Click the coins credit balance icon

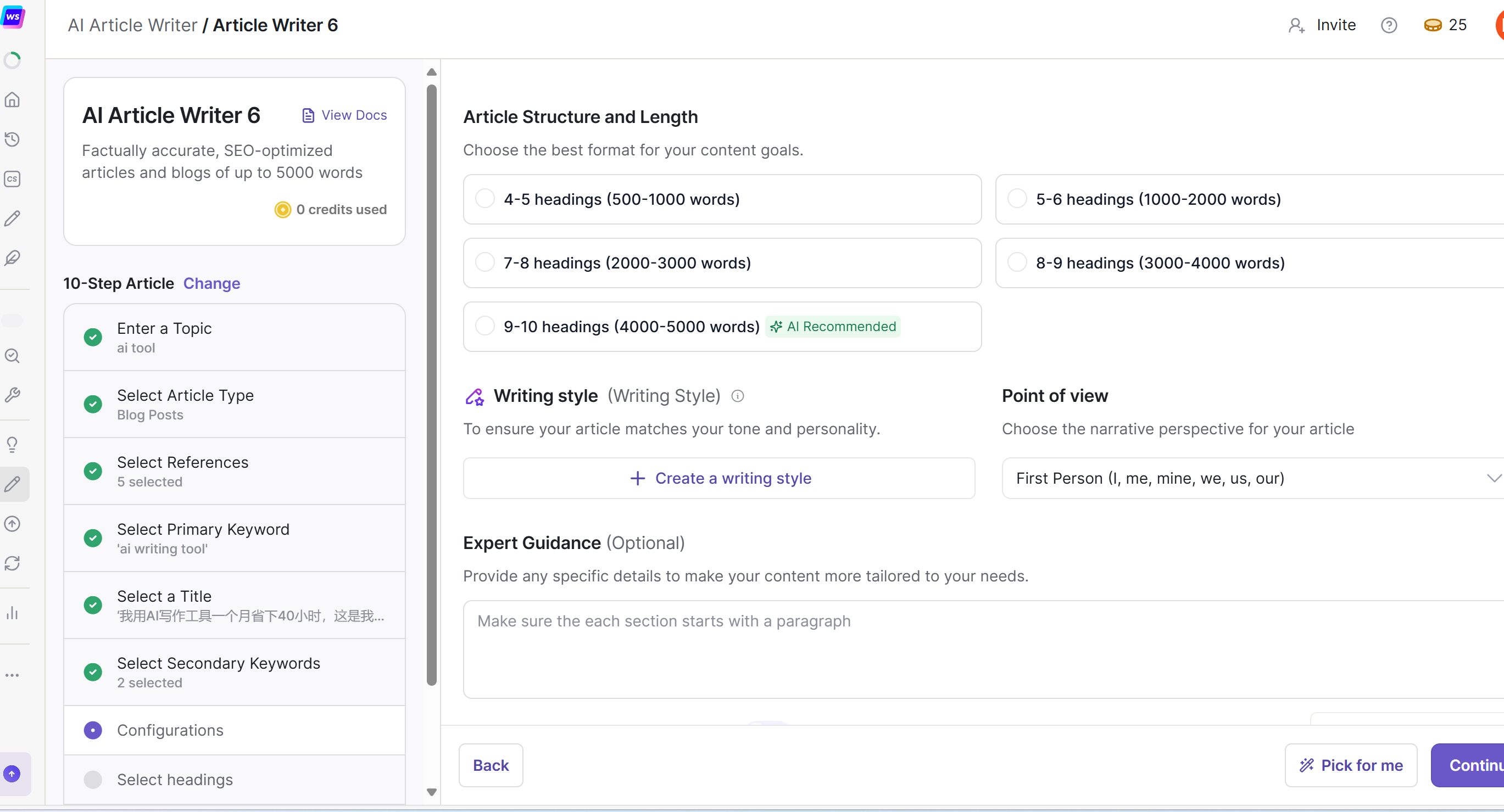[x=1432, y=25]
